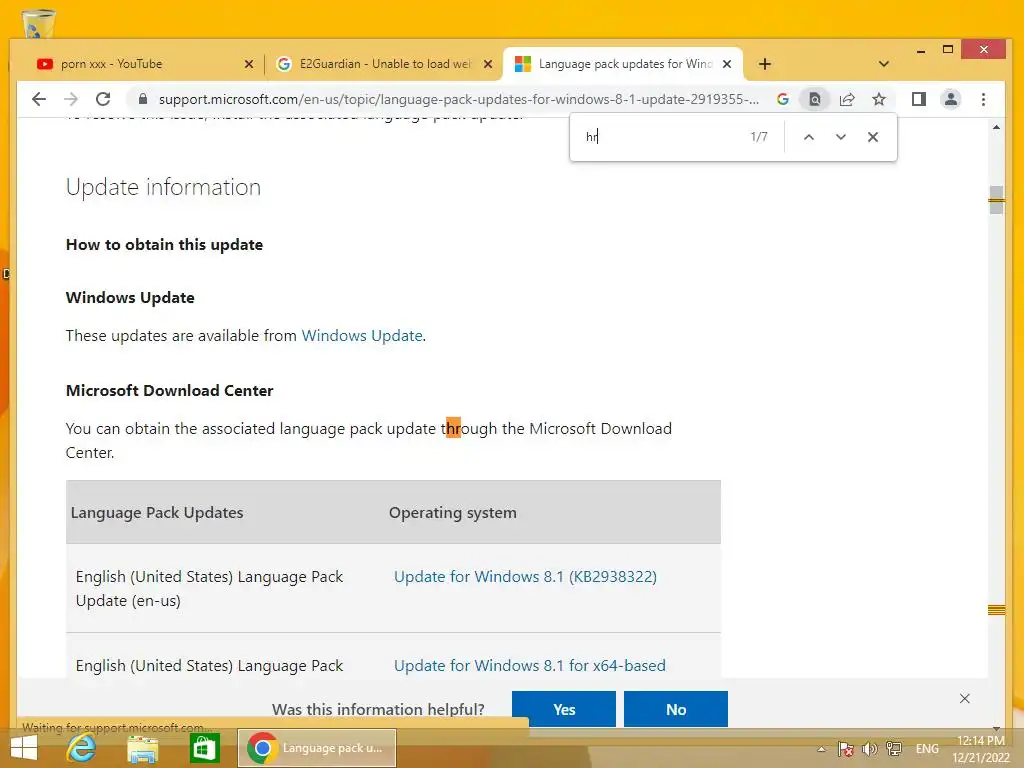This screenshot has width=1024, height=768.
Task: Click the 'Microsoft Download Center' heading
Action: (169, 391)
